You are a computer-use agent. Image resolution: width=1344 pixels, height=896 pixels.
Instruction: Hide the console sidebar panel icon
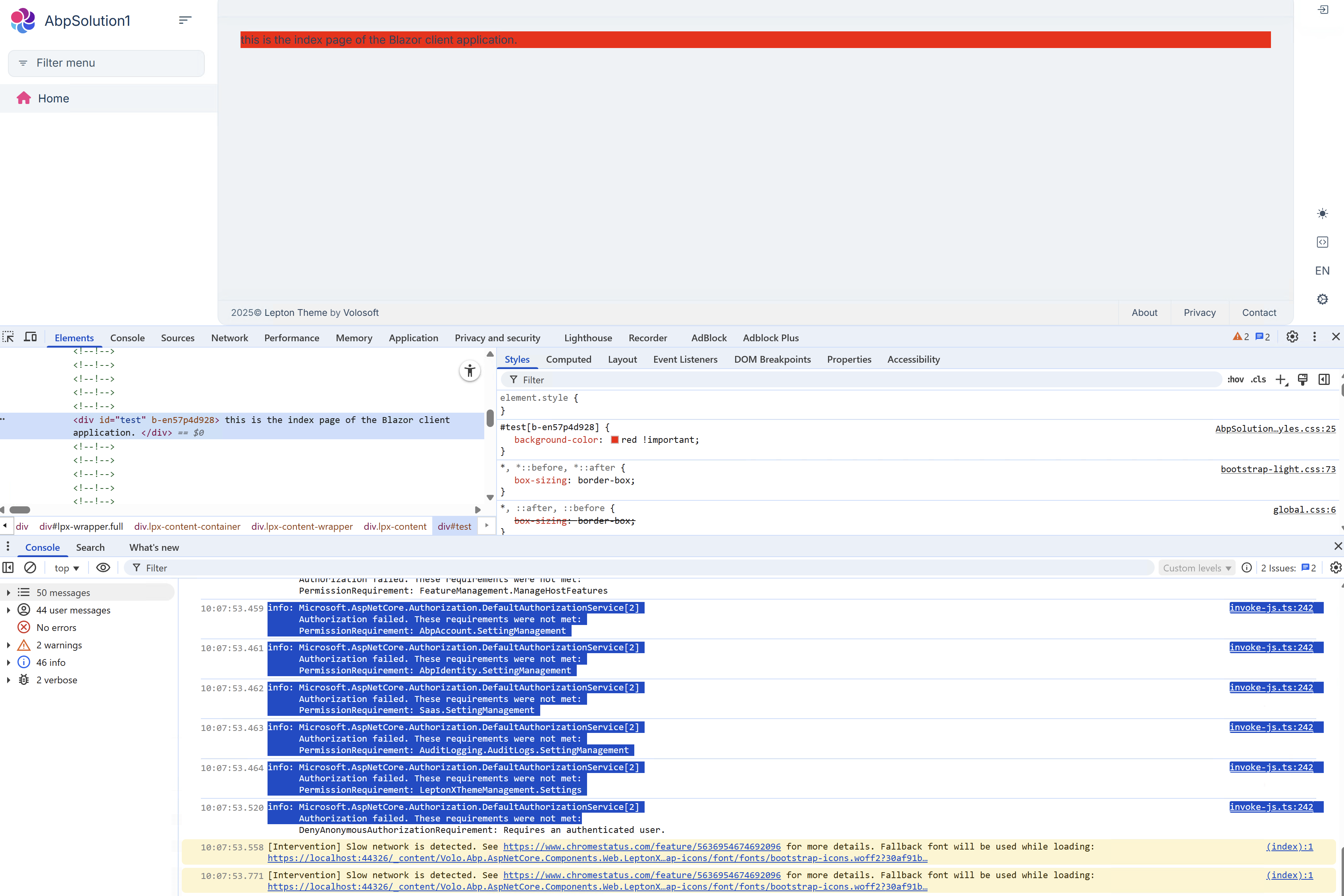click(x=9, y=567)
